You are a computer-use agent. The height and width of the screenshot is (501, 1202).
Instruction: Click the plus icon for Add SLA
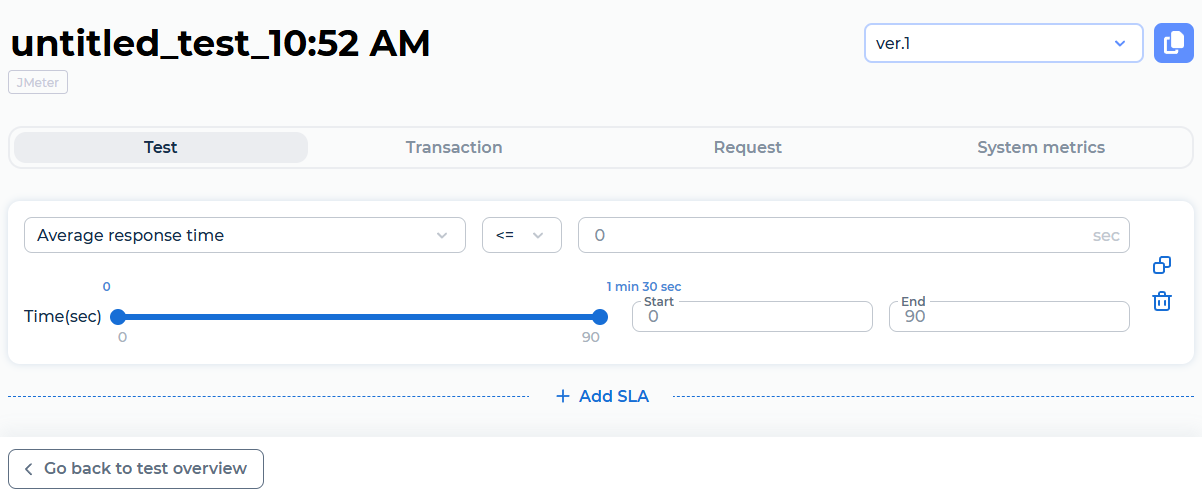pyautogui.click(x=563, y=397)
